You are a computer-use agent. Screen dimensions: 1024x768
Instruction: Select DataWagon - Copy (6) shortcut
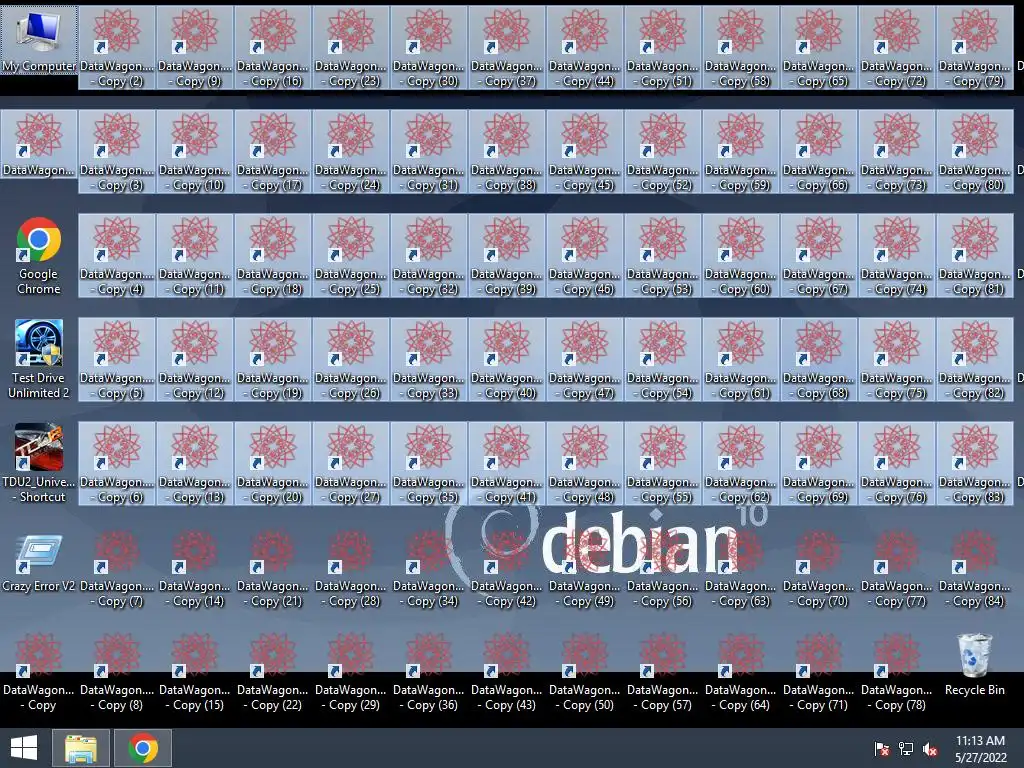tap(117, 464)
